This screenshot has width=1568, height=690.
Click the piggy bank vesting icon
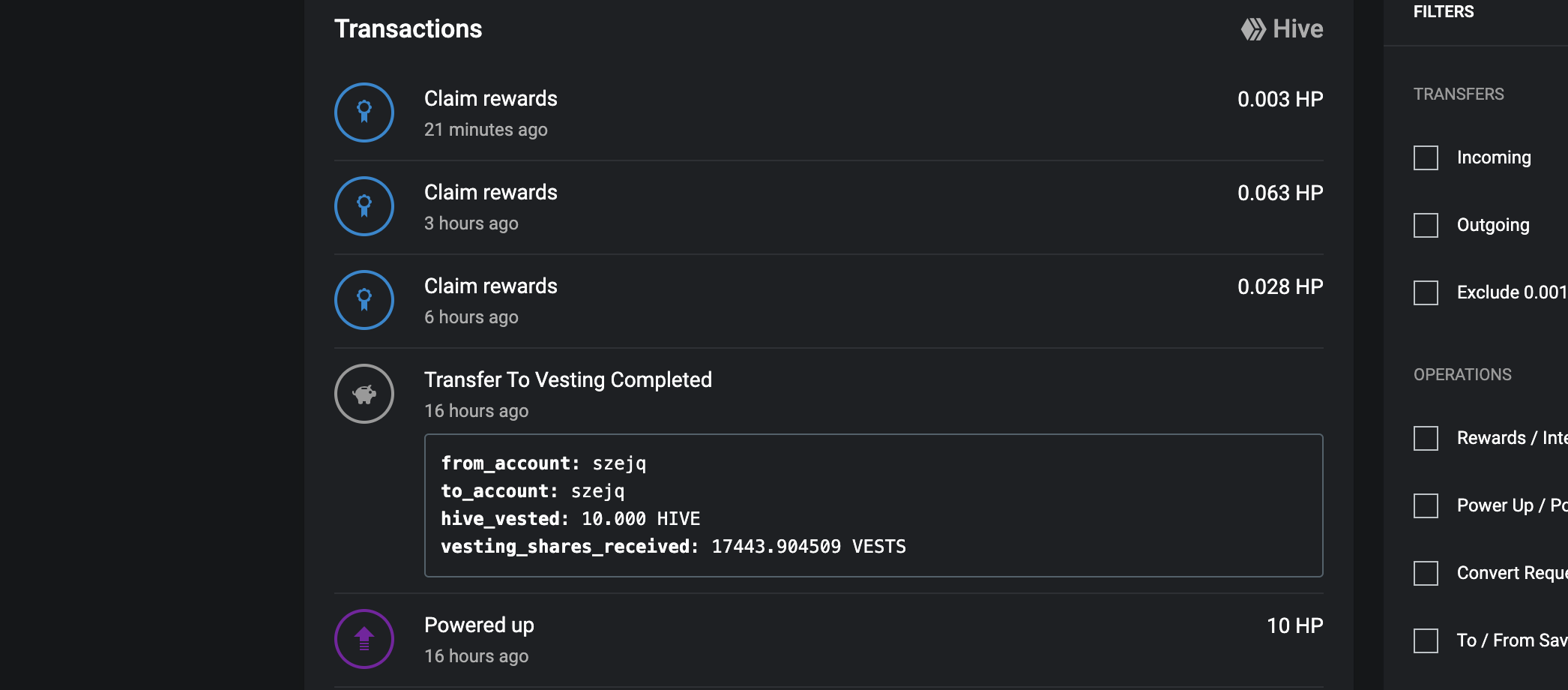364,394
